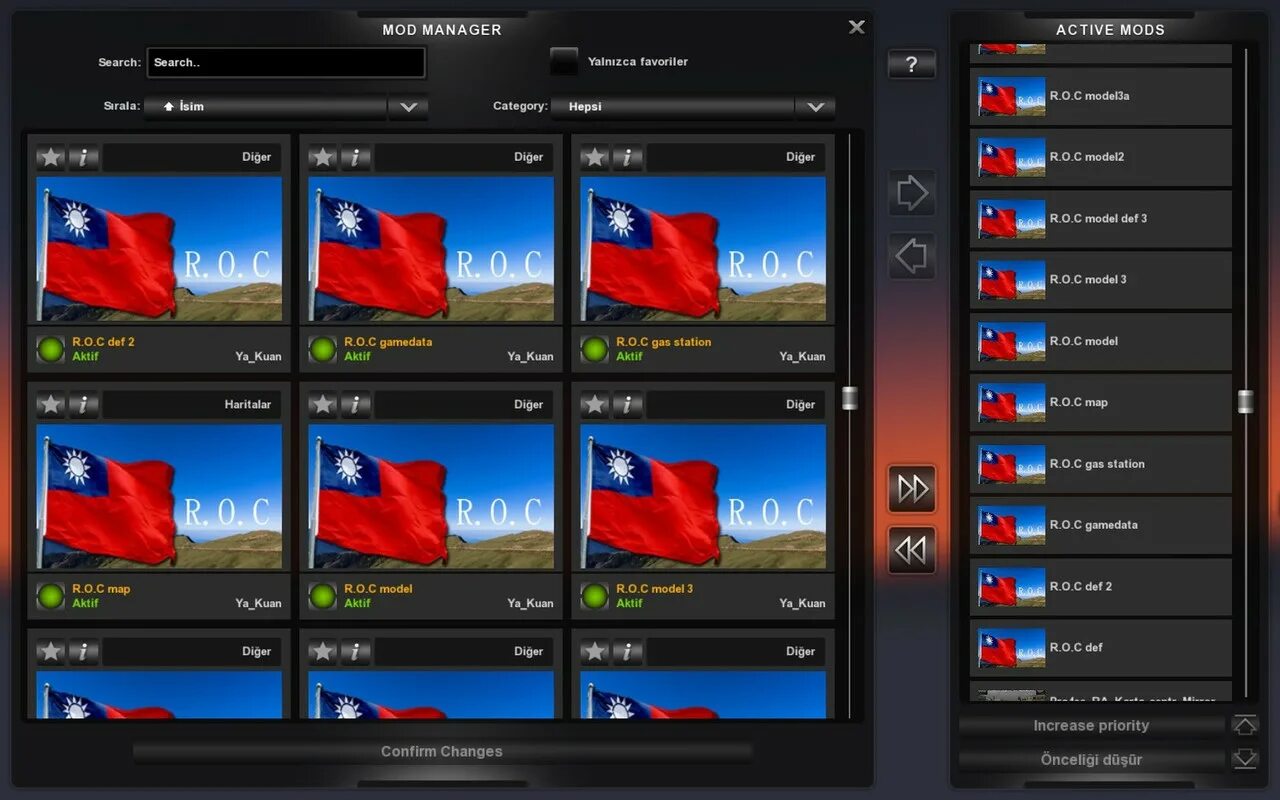This screenshot has height=800, width=1280.
Task: Select R.O.C model2 in Active Mods
Action: click(x=1101, y=157)
